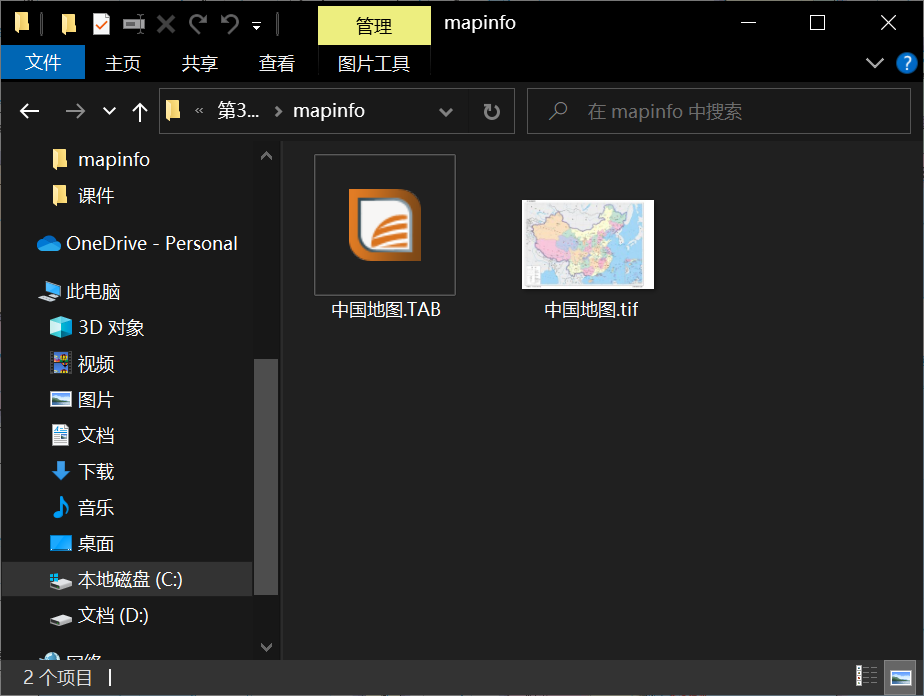Click the New folder quick access icon
The image size is (924, 696).
point(68,24)
